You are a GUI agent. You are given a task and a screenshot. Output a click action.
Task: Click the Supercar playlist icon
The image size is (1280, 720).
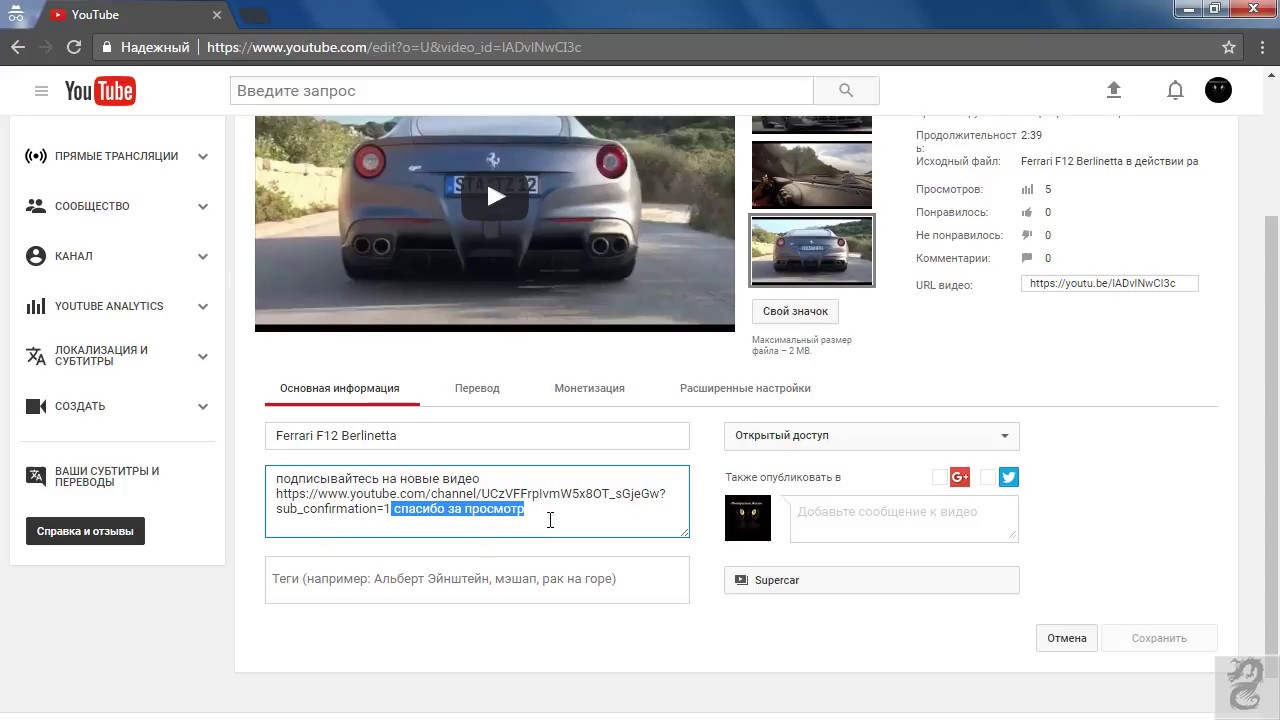click(x=741, y=580)
